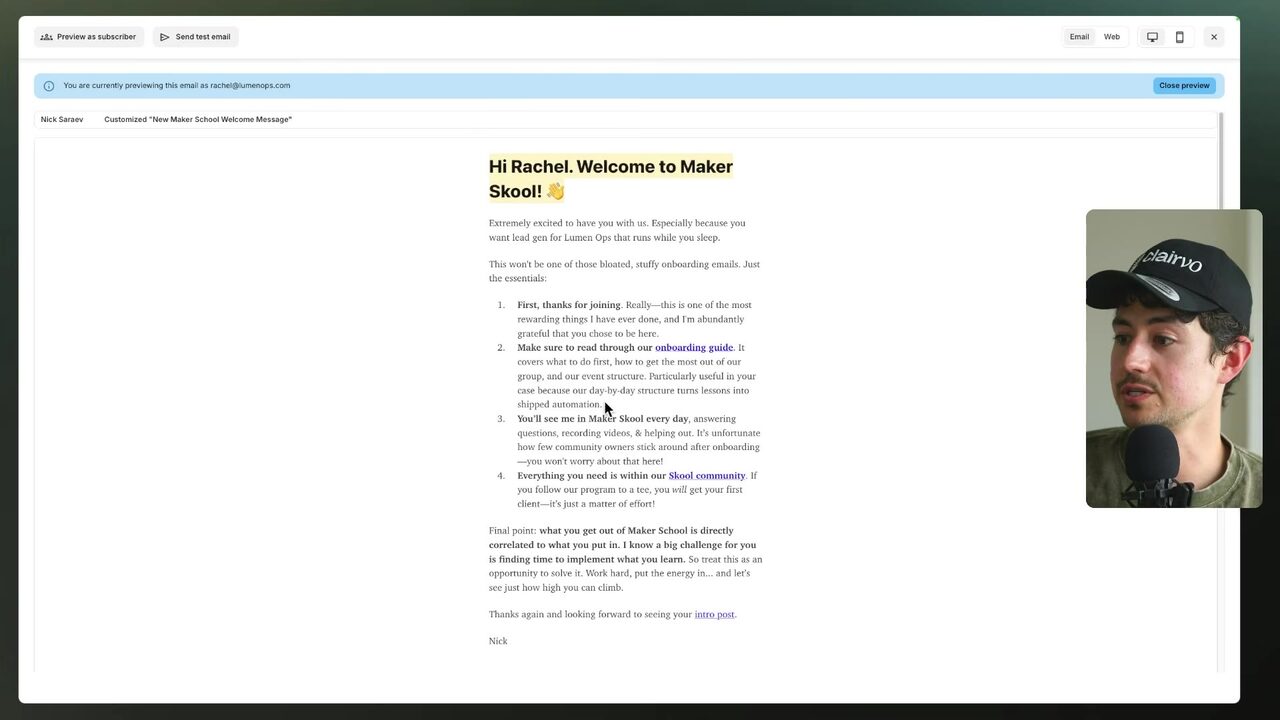Click the Close preview button
Image resolution: width=1280 pixels, height=720 pixels.
tap(1184, 86)
